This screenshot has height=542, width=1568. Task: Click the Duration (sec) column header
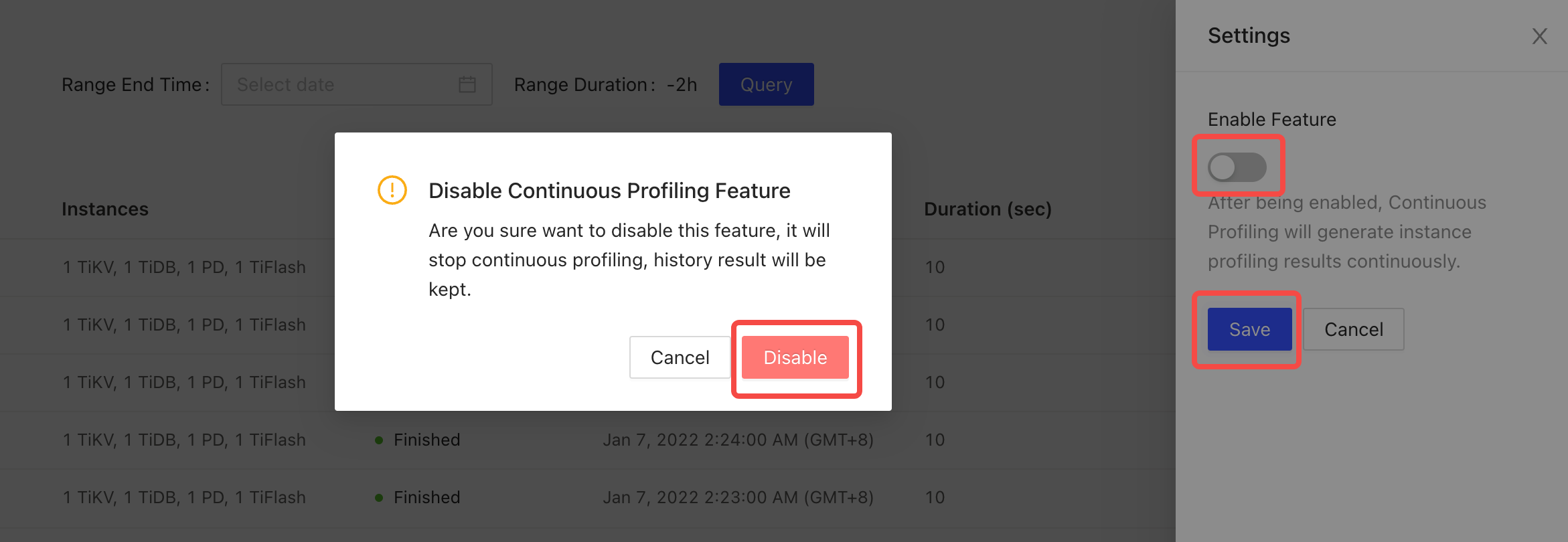pos(988,209)
